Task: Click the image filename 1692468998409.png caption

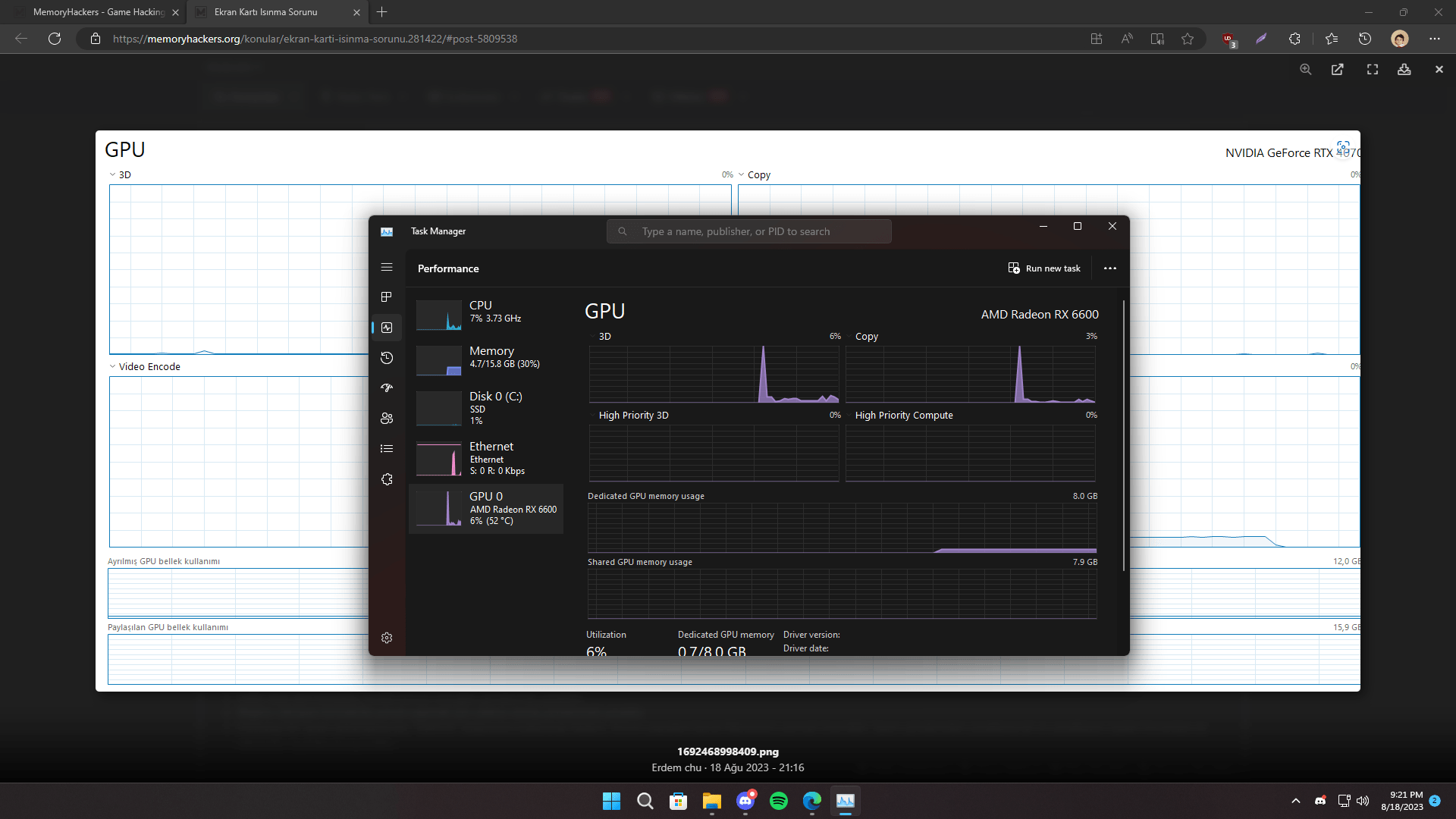Action: click(x=728, y=752)
